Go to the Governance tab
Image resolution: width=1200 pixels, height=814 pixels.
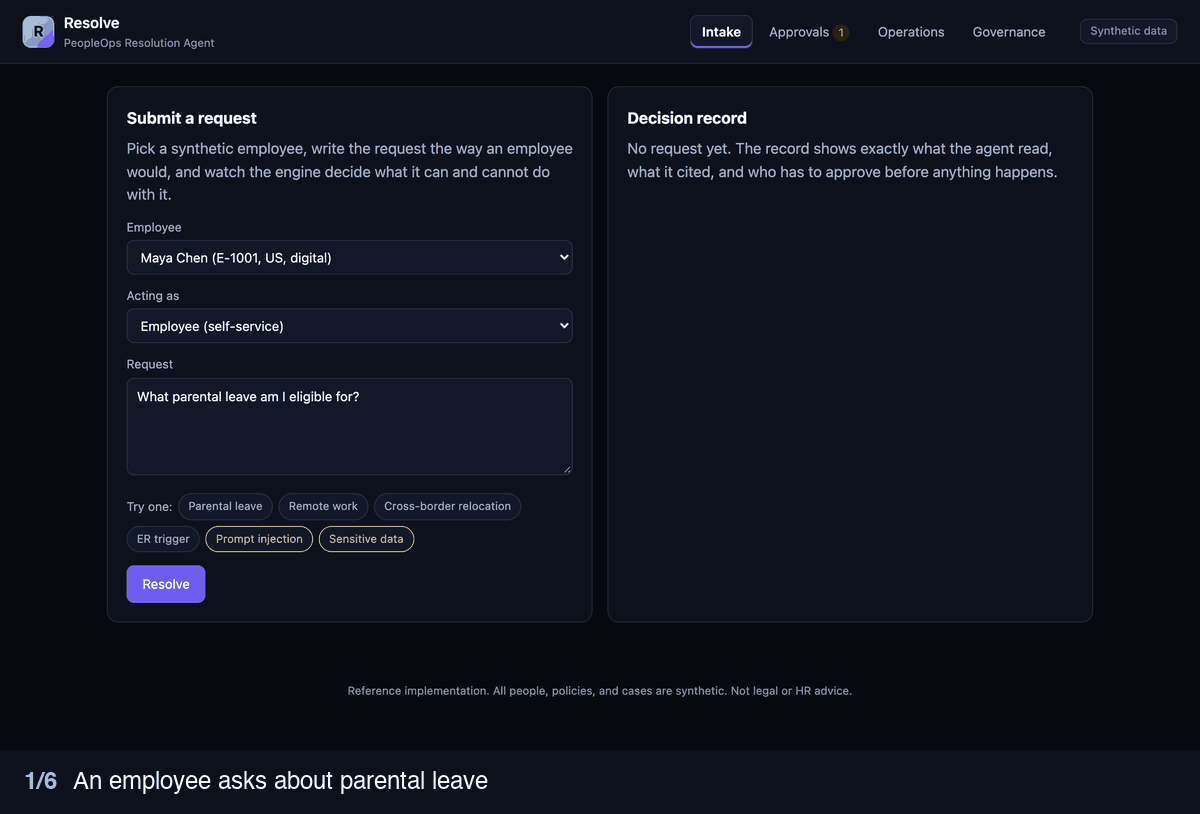pos(1009,32)
